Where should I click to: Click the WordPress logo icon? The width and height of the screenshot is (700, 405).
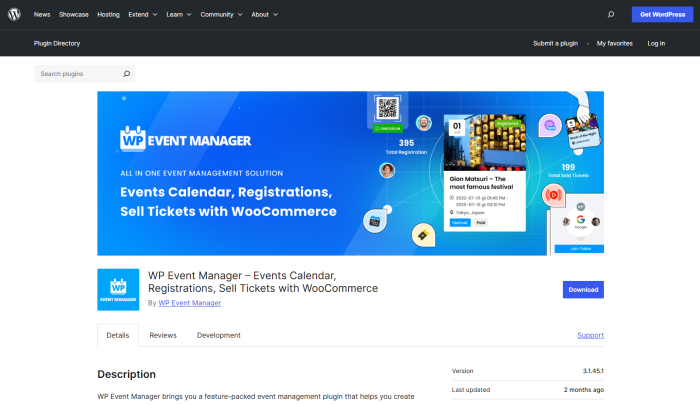click(x=14, y=14)
